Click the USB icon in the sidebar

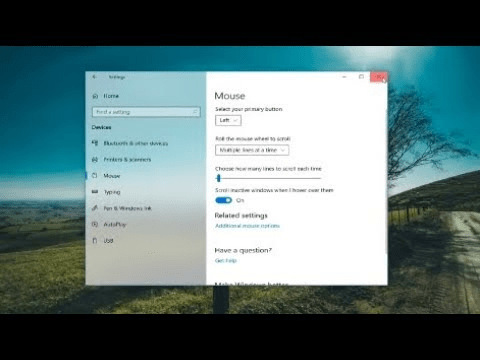95,241
